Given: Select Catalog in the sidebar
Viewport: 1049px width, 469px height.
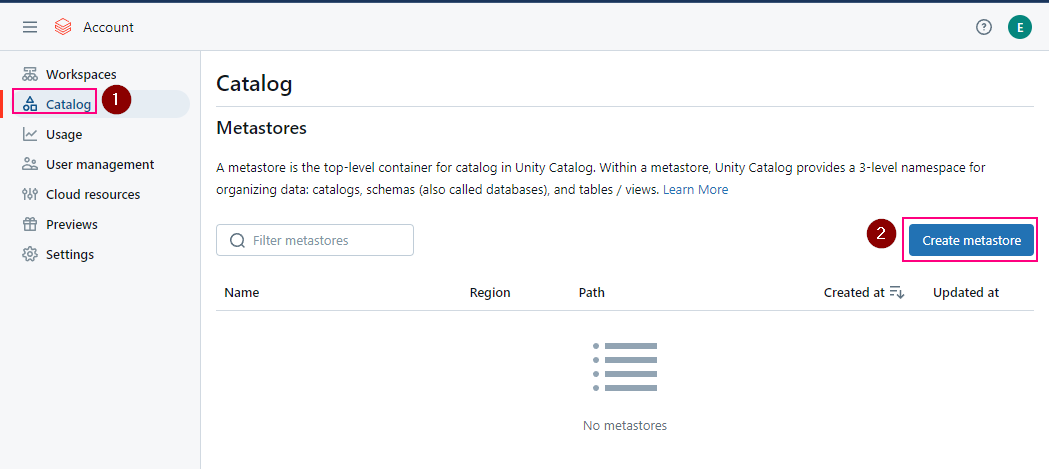Looking at the screenshot, I should 68,104.
